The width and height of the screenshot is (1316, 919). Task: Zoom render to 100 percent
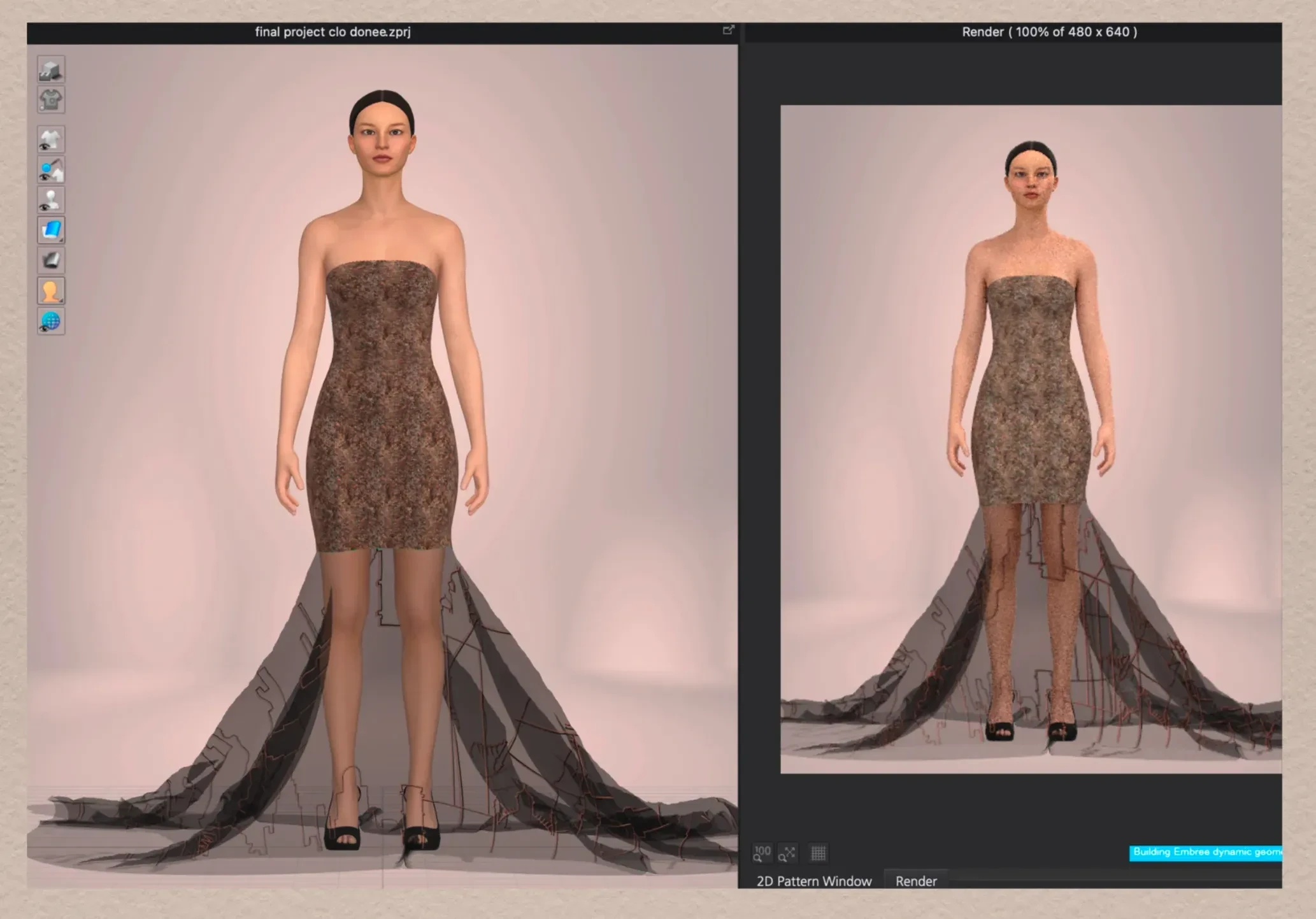point(762,853)
